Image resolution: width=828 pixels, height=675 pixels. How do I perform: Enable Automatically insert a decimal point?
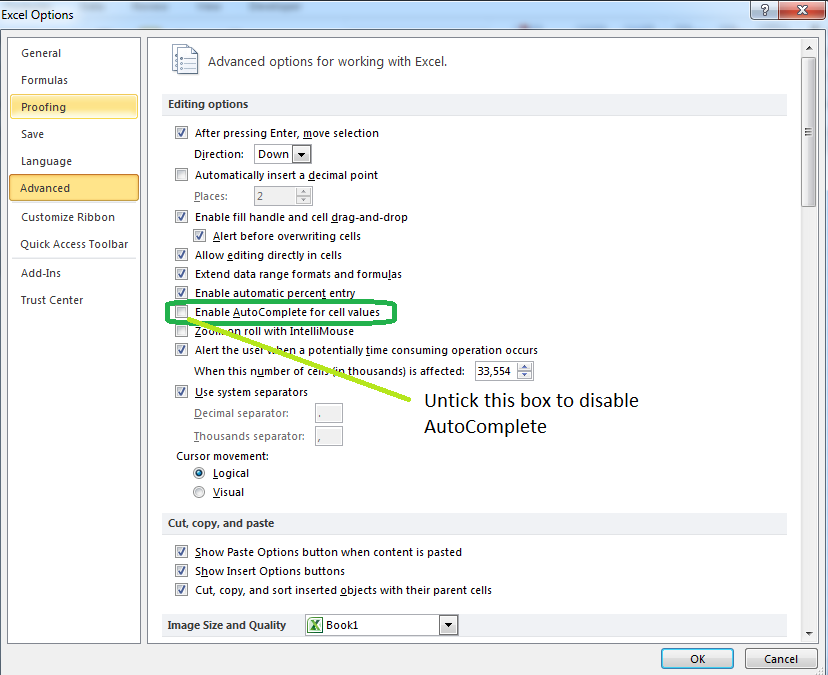tap(181, 175)
